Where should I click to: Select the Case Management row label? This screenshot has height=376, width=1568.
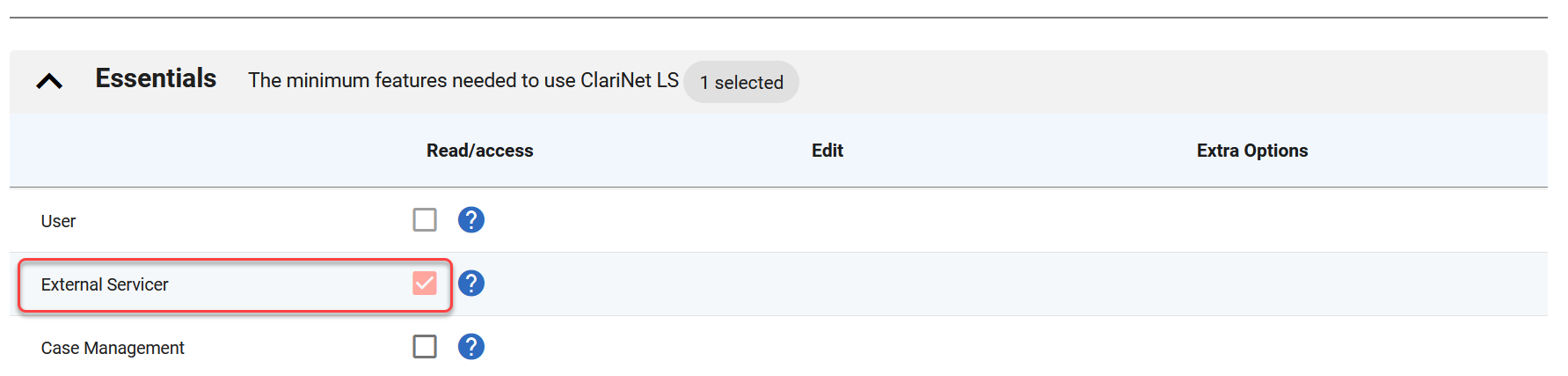pyautogui.click(x=113, y=348)
